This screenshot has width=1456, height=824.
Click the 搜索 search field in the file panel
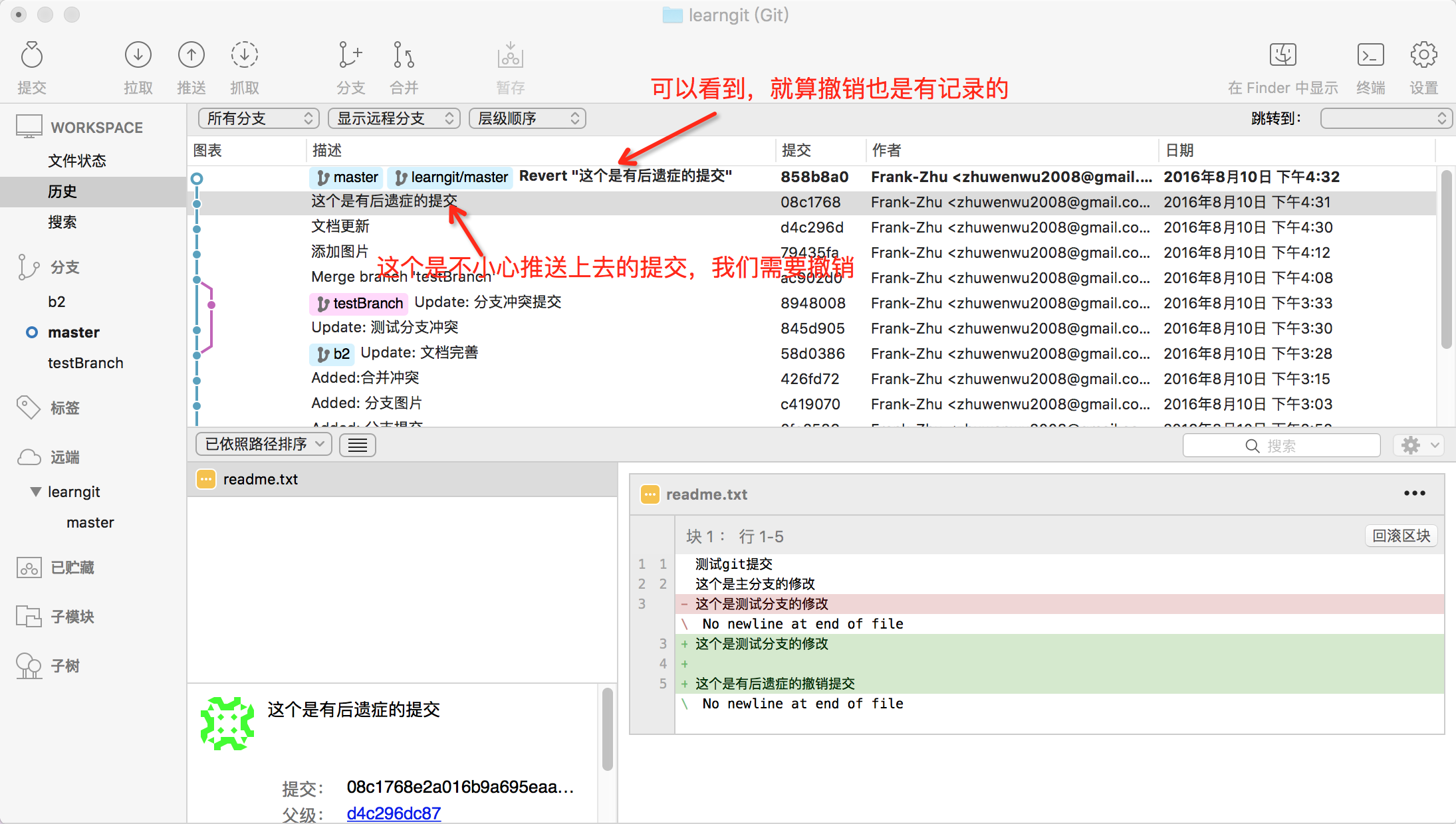coord(1281,446)
